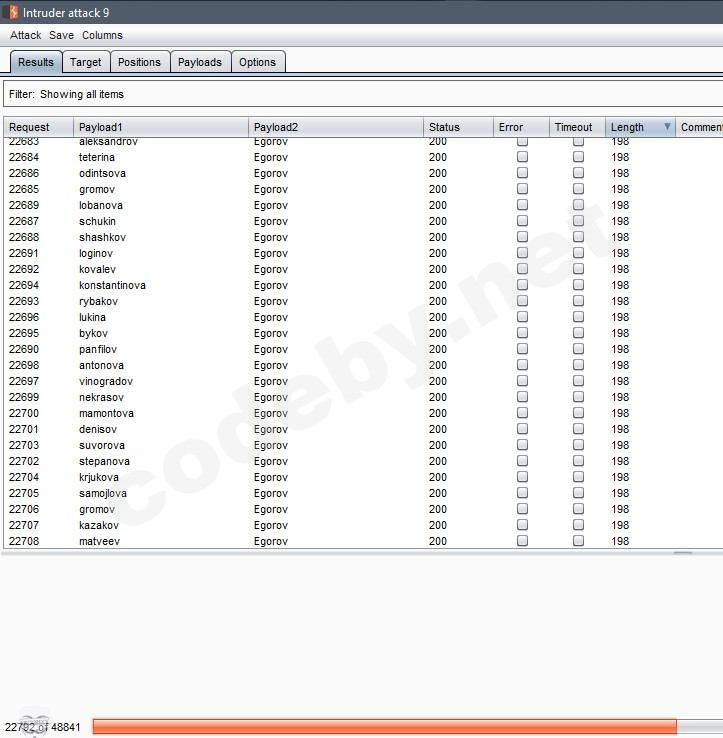The height and width of the screenshot is (738, 723).
Task: Select the lobanova payload cell
Action: click(x=101, y=205)
